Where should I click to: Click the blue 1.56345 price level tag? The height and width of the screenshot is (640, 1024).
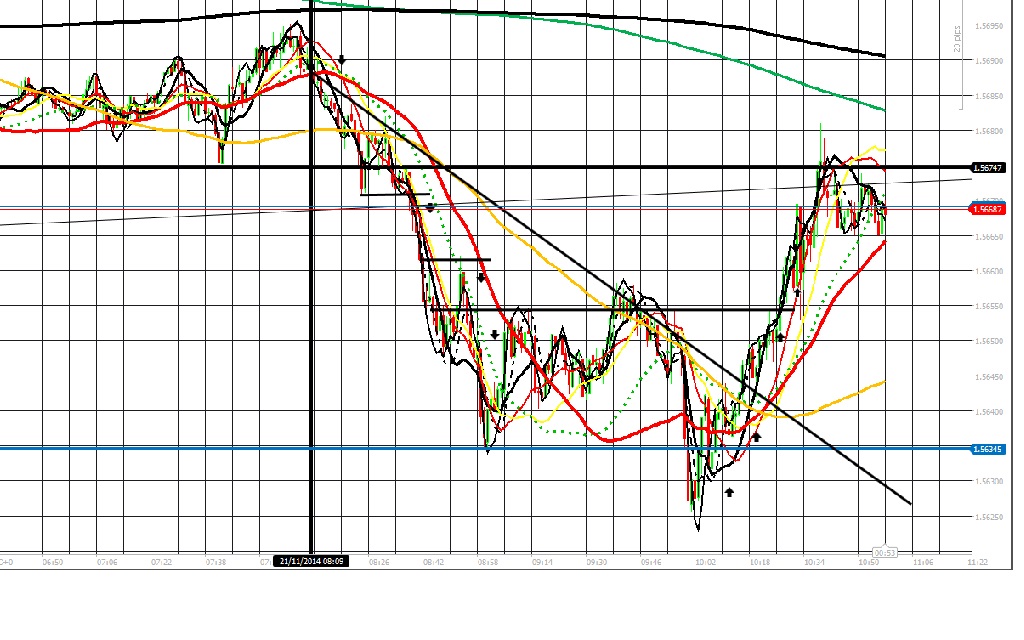point(987,449)
